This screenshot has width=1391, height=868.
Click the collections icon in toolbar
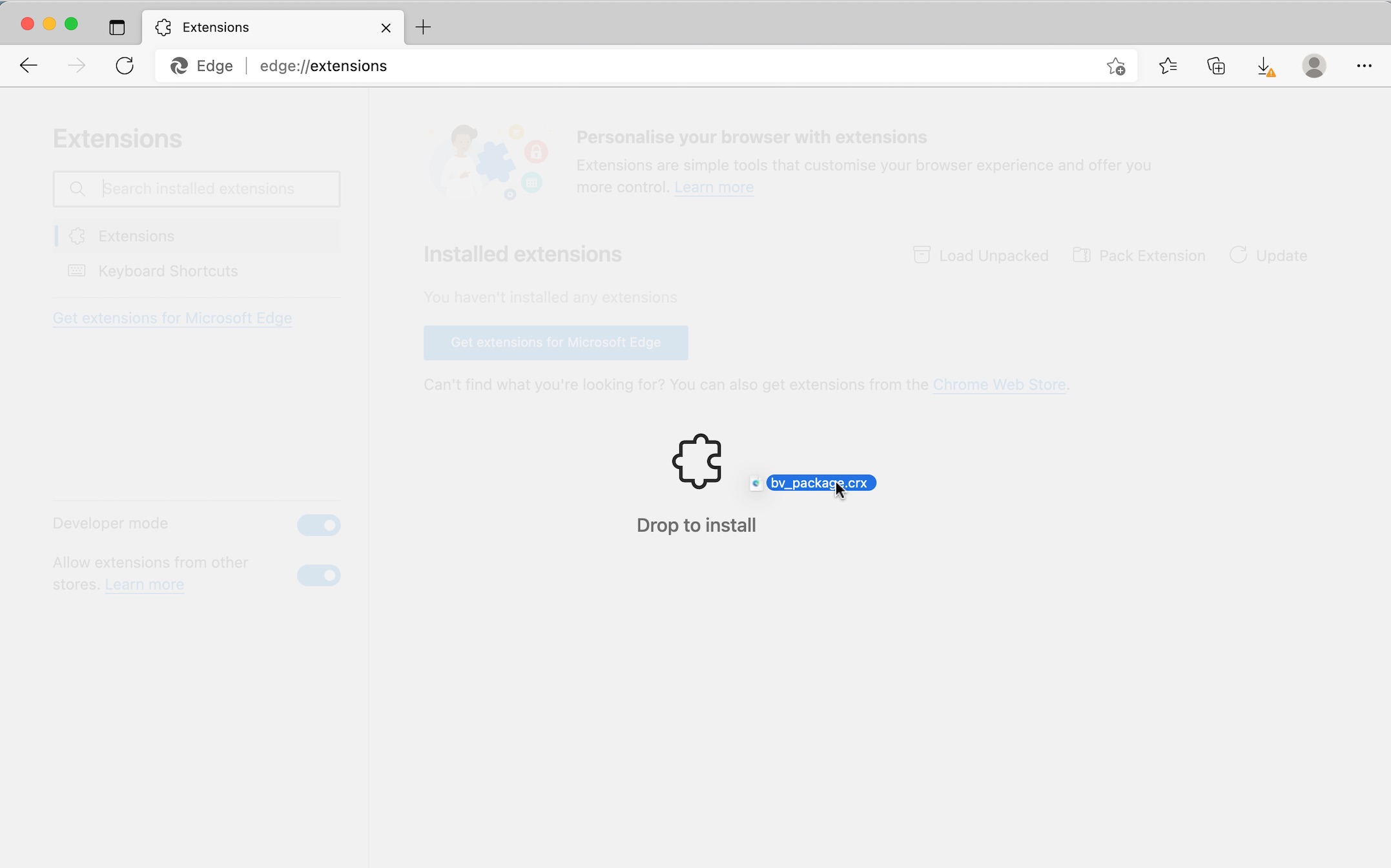(1217, 65)
